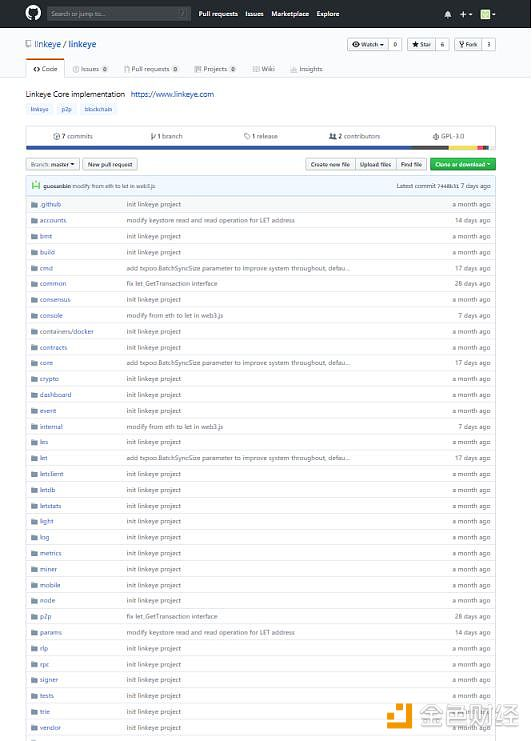Open the user avatar menu
Viewport: 532px width, 741px height.
click(488, 14)
